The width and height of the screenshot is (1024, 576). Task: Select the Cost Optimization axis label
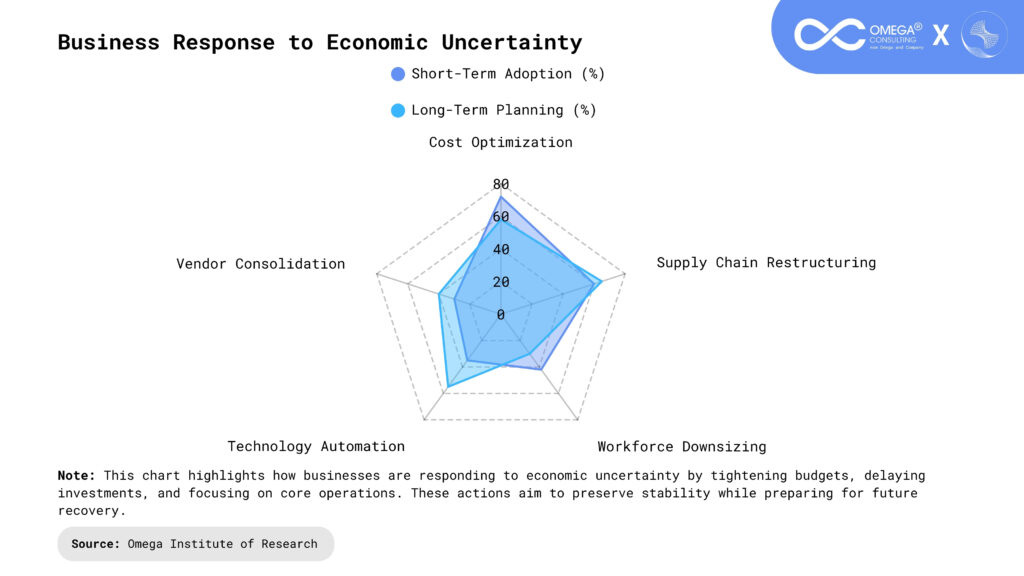point(501,142)
